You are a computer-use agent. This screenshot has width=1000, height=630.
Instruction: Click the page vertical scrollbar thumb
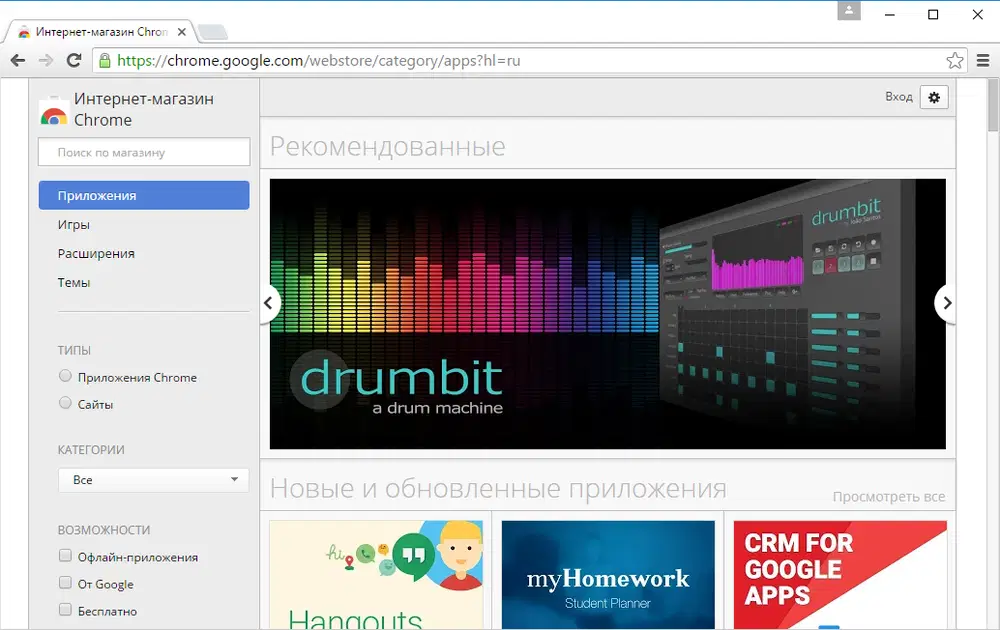click(x=993, y=105)
